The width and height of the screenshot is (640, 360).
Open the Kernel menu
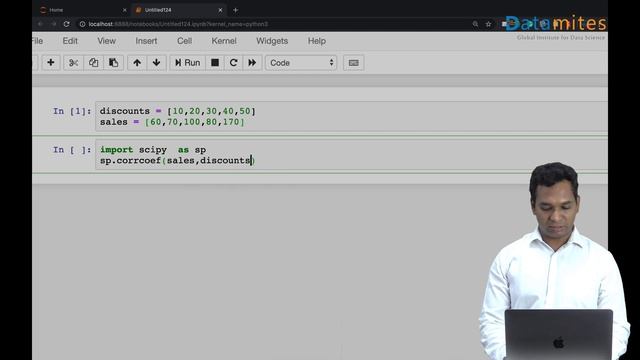(x=224, y=41)
